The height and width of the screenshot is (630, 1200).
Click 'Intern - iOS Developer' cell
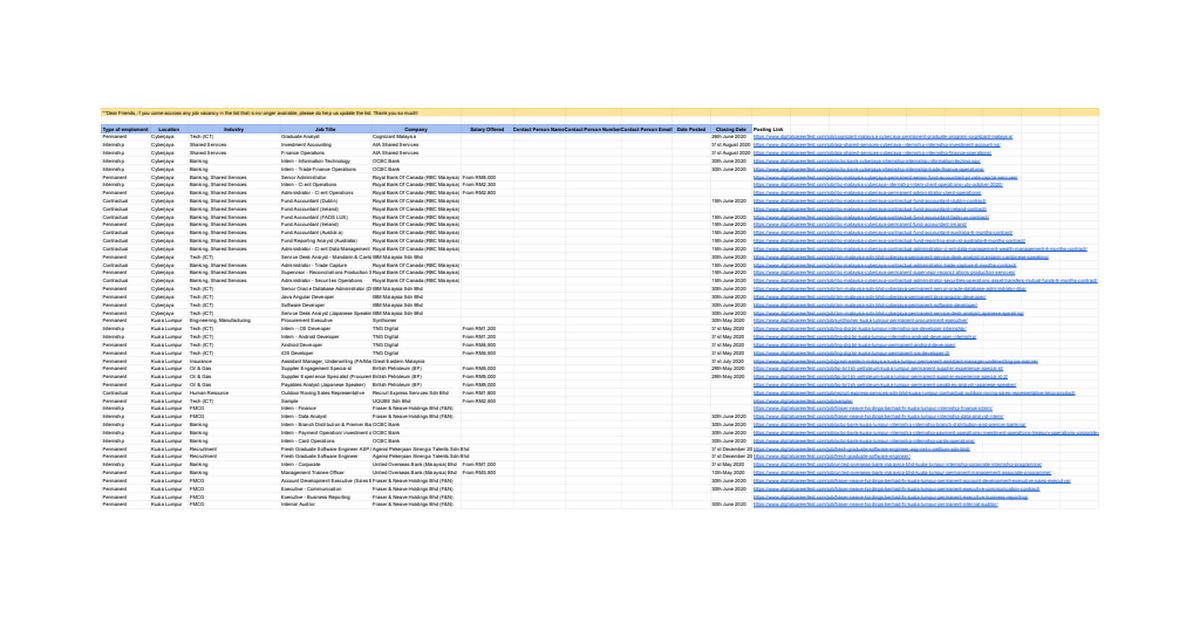tap(326, 329)
